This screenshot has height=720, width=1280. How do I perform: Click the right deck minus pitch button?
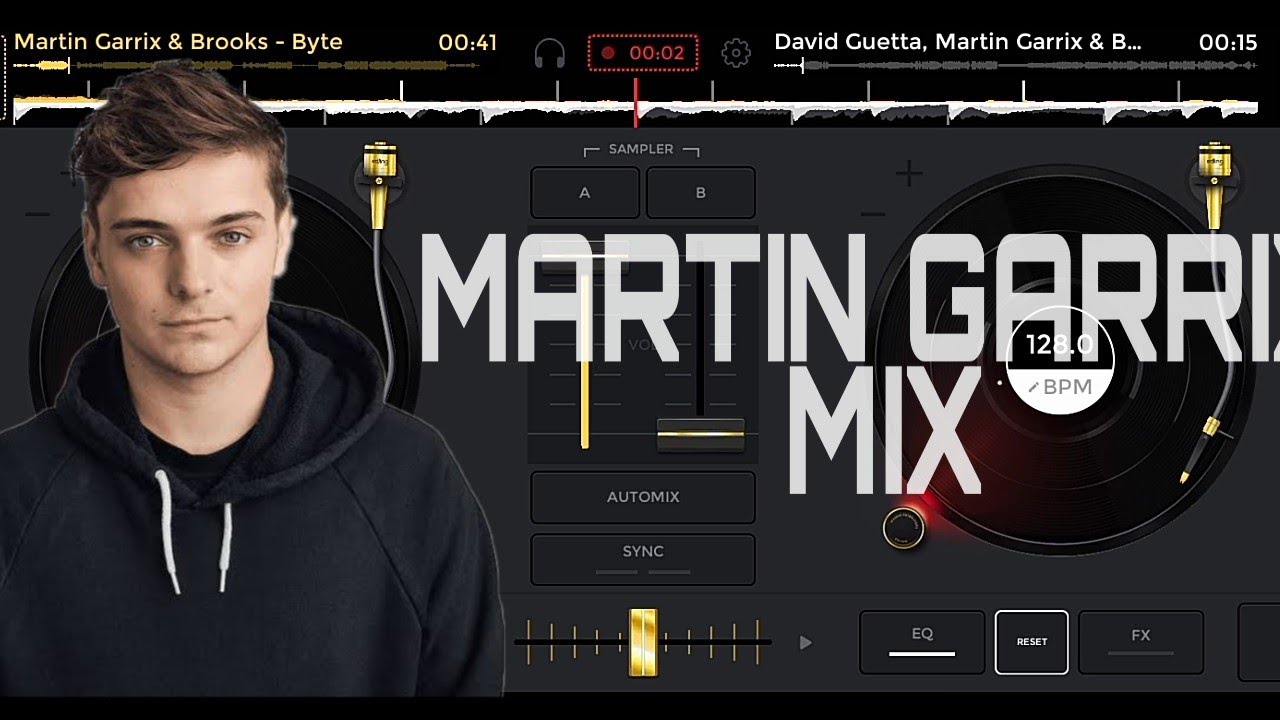click(873, 214)
